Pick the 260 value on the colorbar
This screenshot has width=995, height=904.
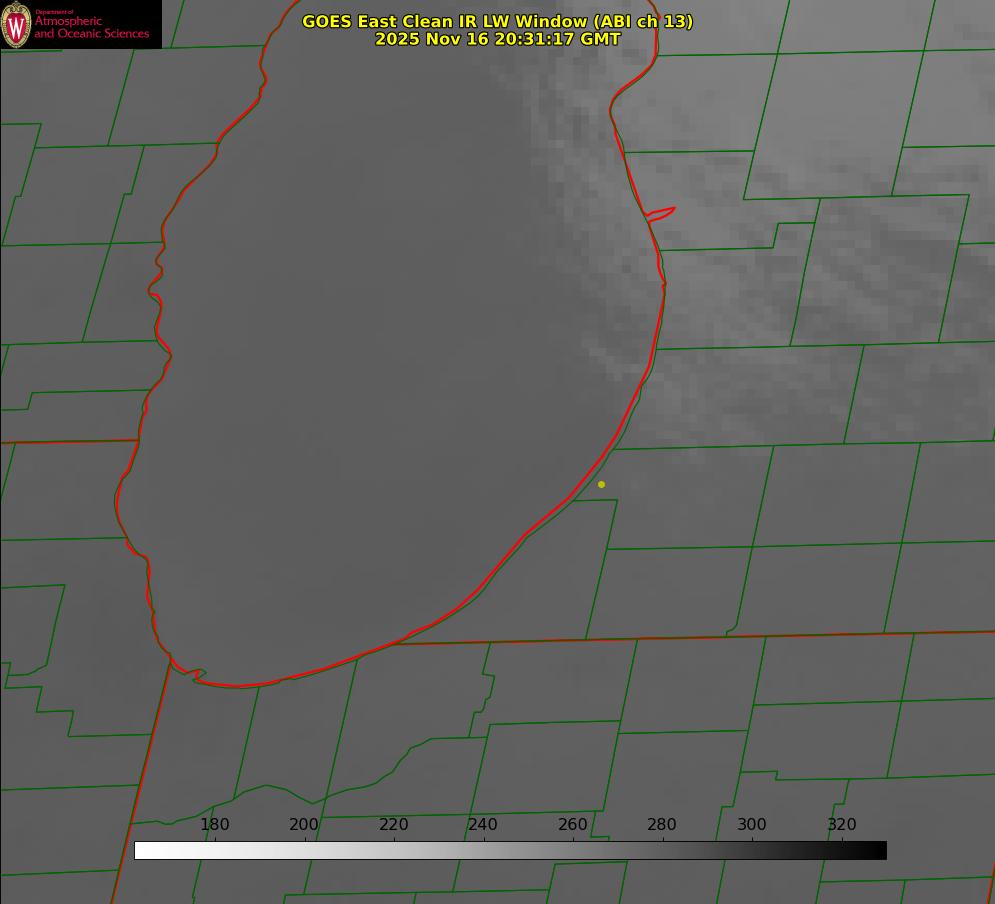click(573, 824)
